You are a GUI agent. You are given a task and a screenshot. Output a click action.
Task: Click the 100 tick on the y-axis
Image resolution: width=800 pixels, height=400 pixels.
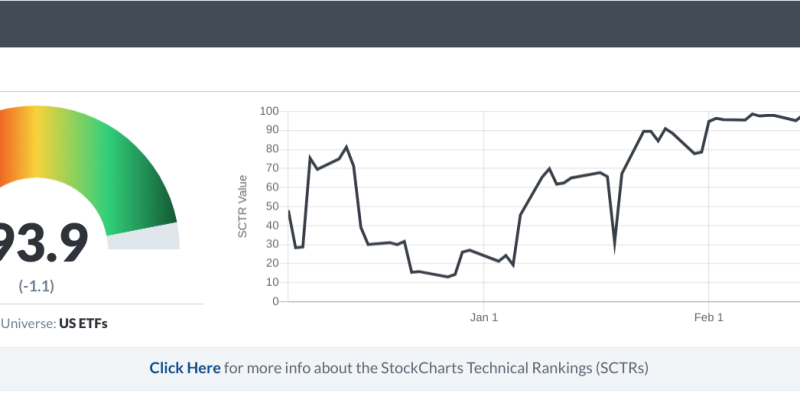coord(267,110)
